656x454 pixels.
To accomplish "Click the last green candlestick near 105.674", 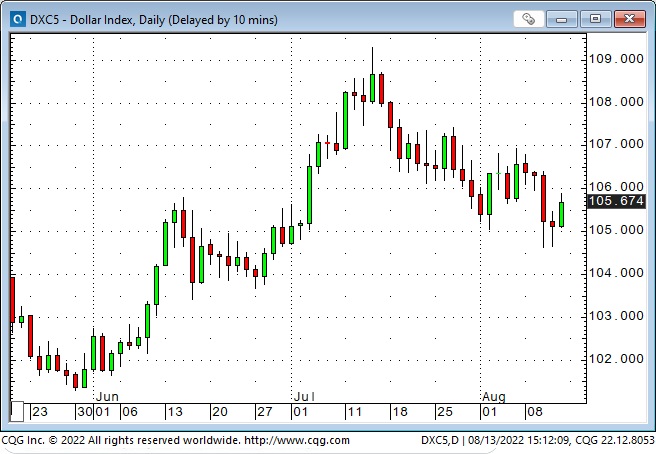I will [x=561, y=214].
